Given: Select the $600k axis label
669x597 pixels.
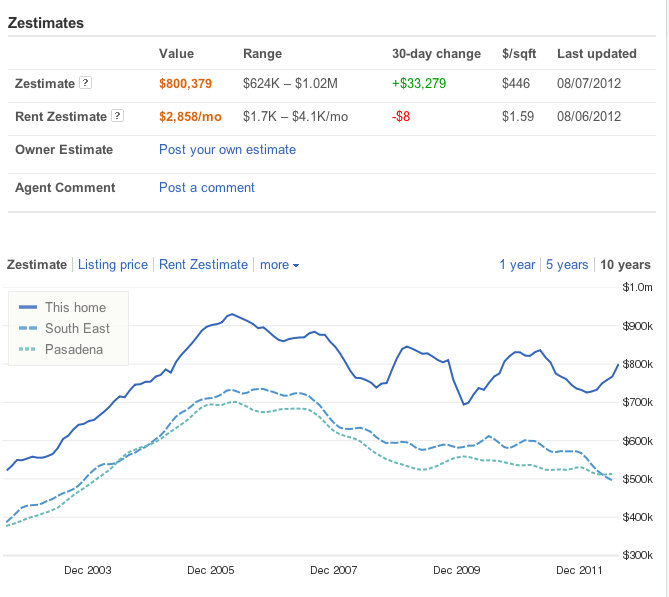Looking at the screenshot, I should 637,441.
